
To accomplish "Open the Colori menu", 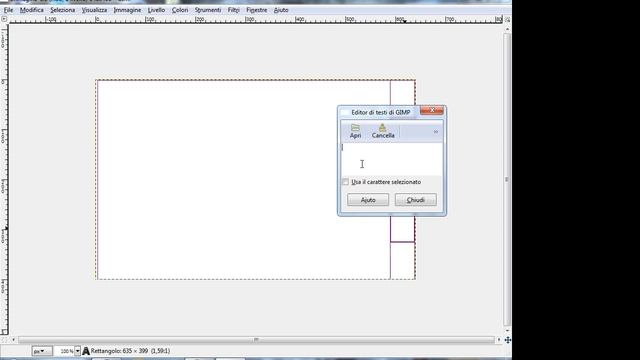I will click(180, 10).
